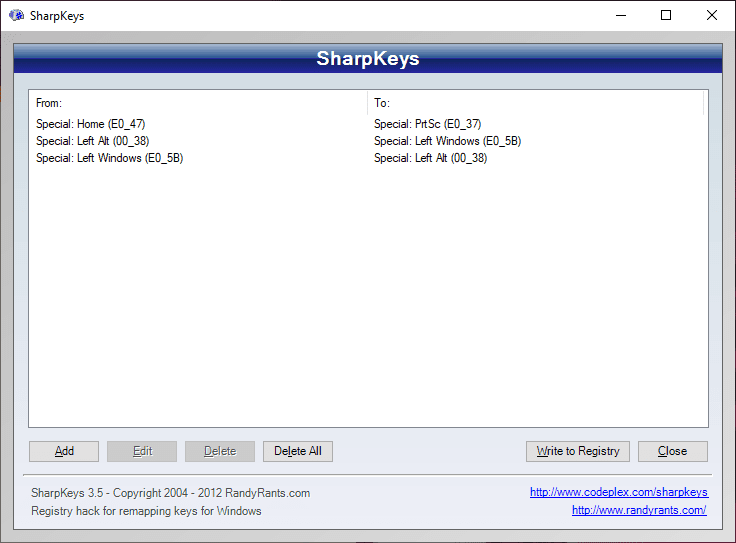The height and width of the screenshot is (543, 736).
Task: Add a new key mapping
Action: pyautogui.click(x=64, y=451)
